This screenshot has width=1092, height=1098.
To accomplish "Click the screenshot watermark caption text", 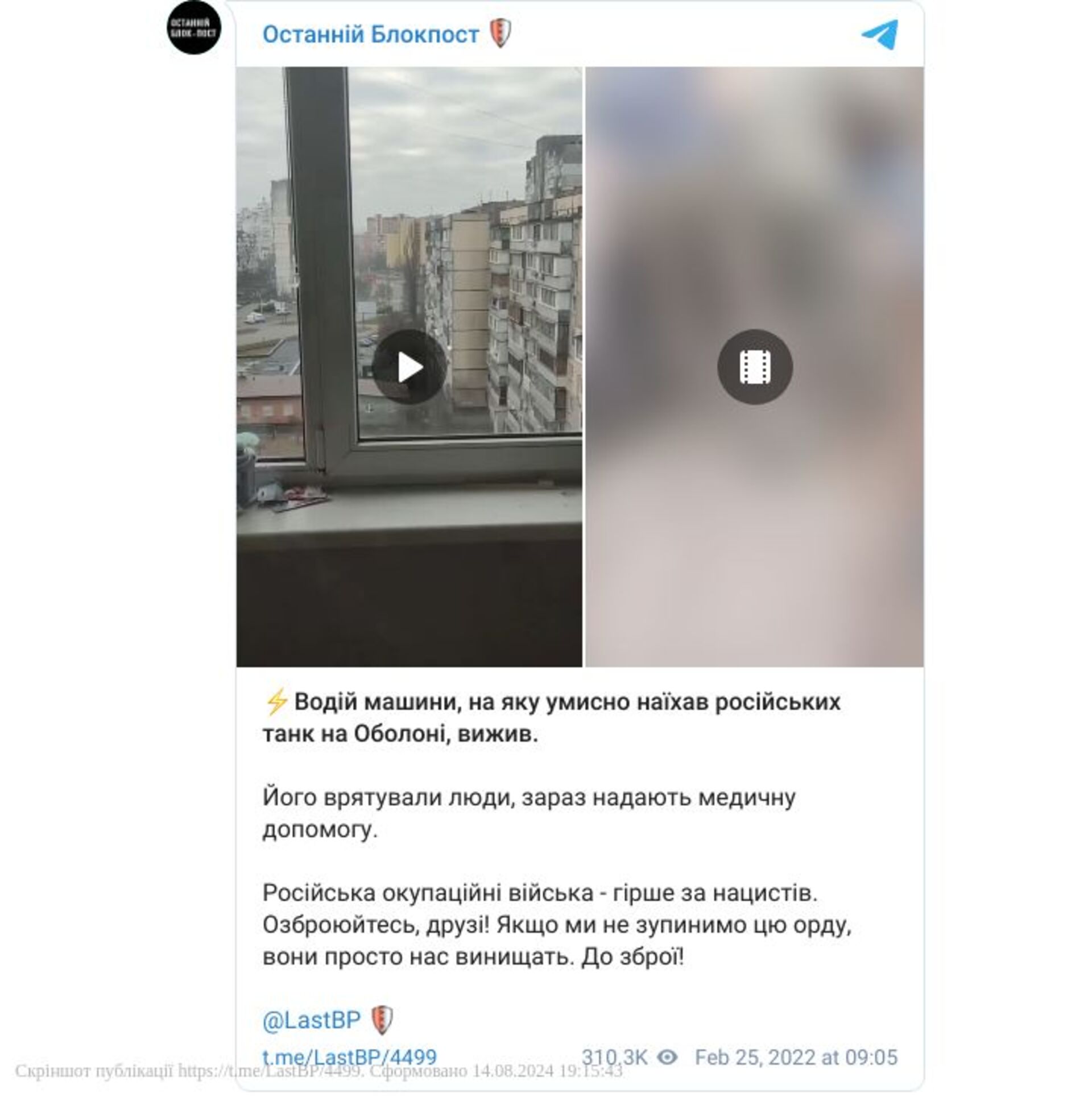I will [318, 1071].
